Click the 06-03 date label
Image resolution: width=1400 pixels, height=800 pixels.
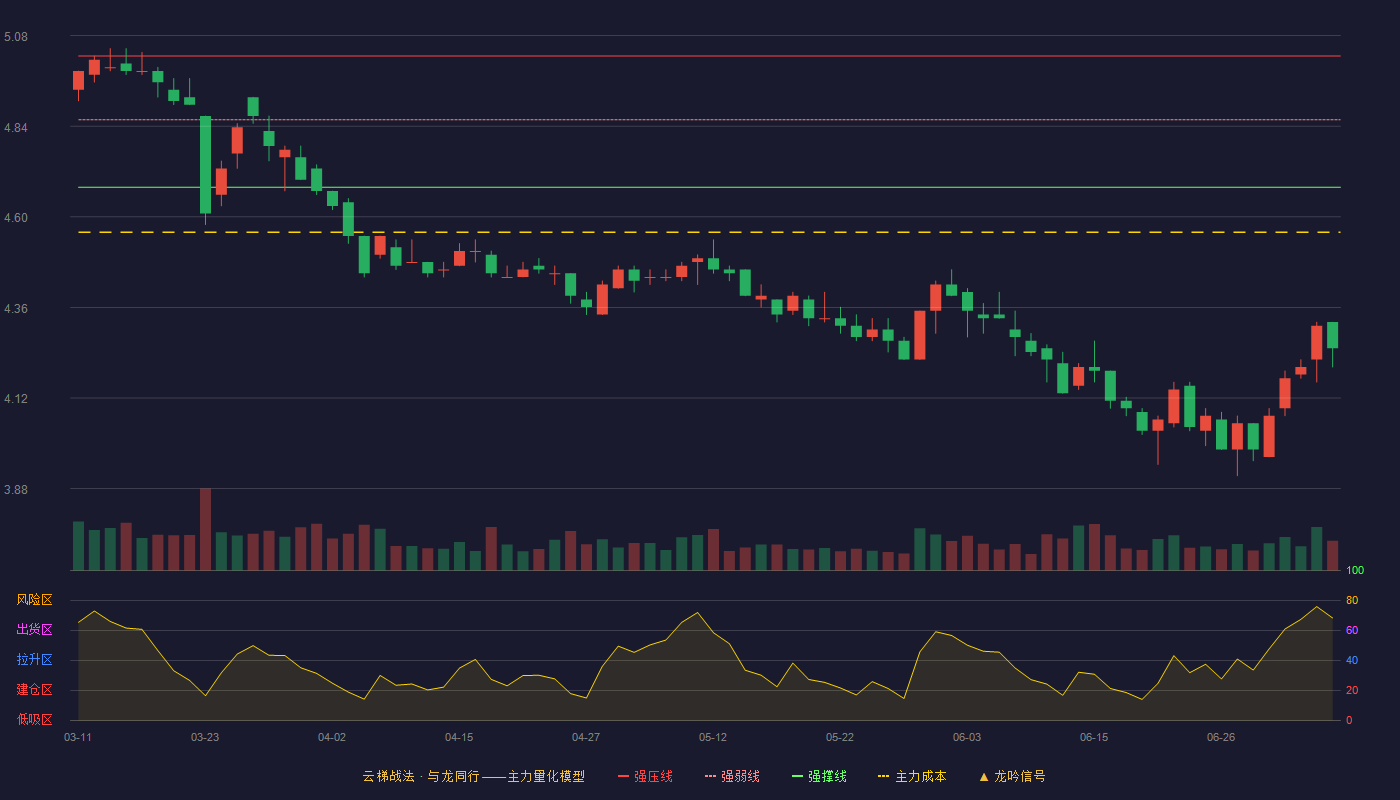point(967,737)
